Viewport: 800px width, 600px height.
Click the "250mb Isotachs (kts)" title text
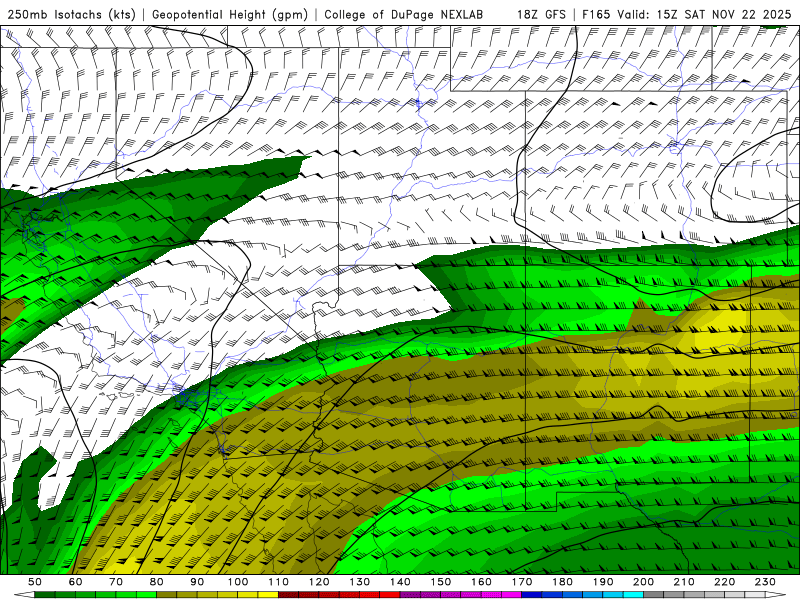71,14
